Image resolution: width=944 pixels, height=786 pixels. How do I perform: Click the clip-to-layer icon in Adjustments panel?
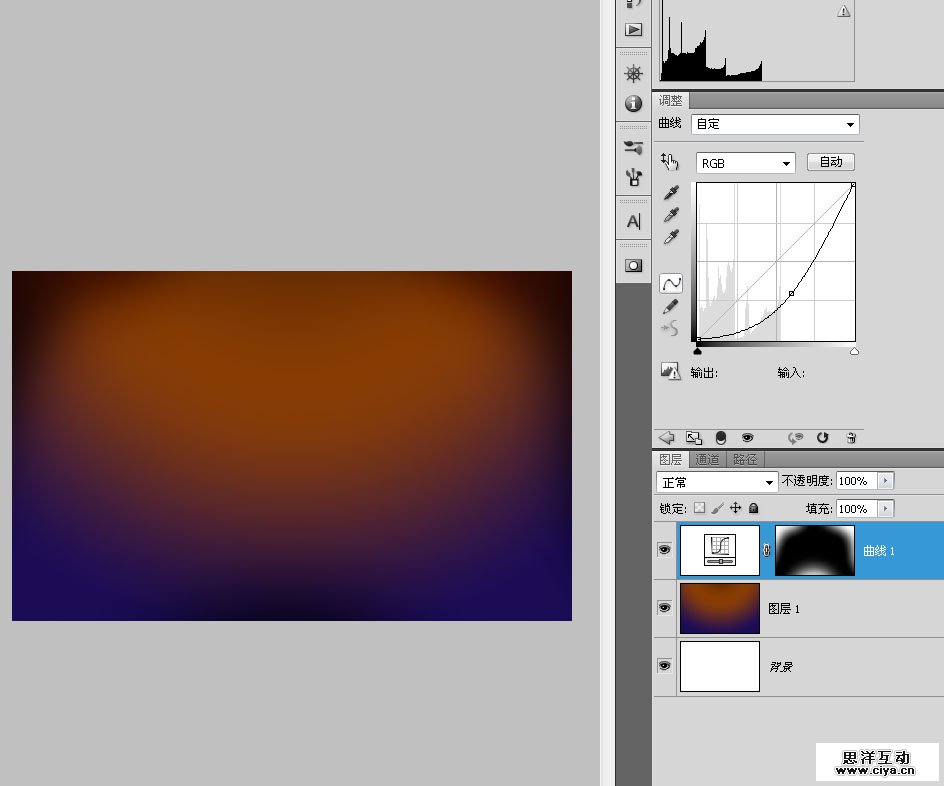point(721,438)
